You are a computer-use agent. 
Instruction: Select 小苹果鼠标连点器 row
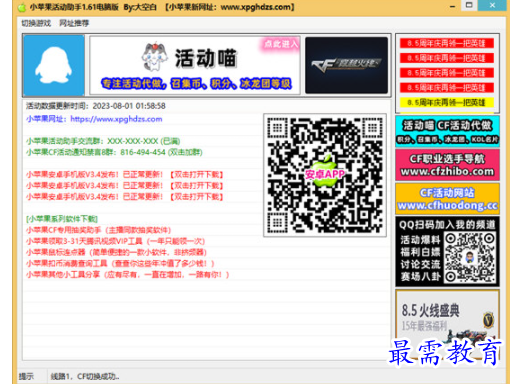[116, 252]
